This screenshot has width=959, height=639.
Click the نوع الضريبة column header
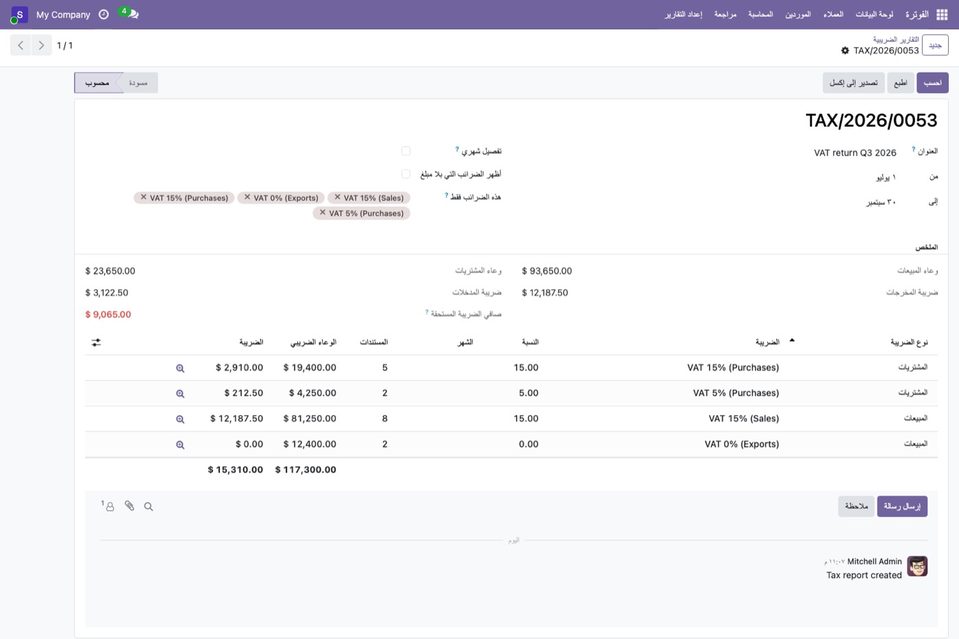[909, 342]
